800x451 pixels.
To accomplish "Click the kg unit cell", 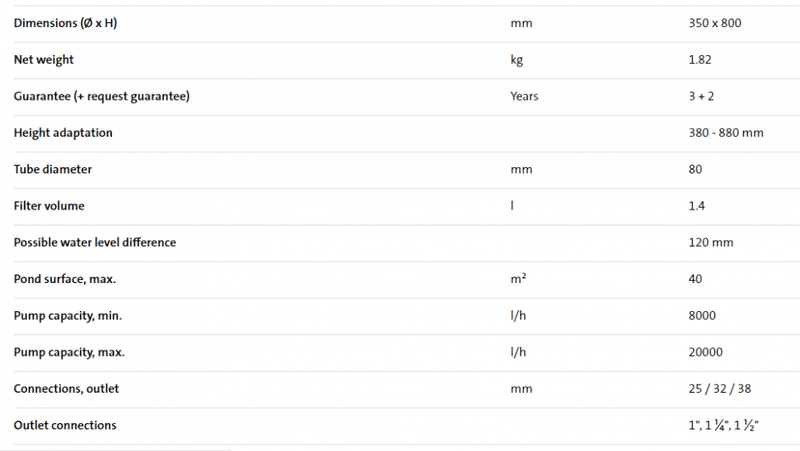I will 517,60.
